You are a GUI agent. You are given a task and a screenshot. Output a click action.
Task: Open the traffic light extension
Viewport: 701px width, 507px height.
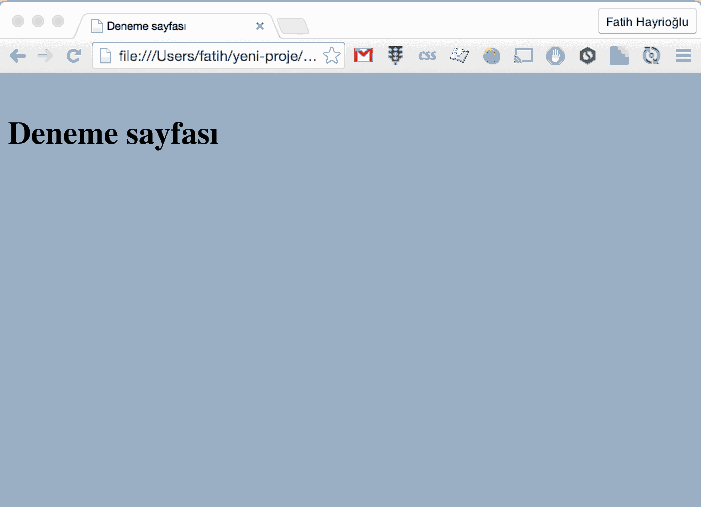(x=396, y=56)
